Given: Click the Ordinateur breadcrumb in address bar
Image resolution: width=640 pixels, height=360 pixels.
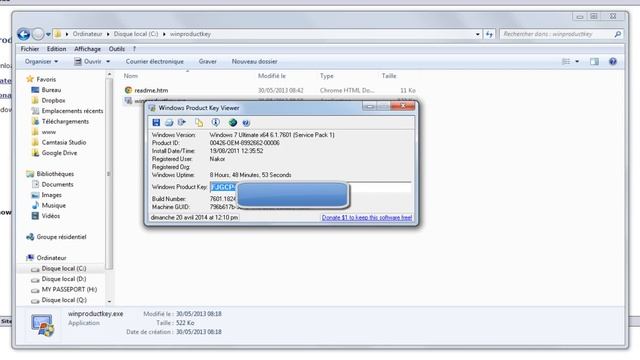Looking at the screenshot, I should click(x=87, y=34).
